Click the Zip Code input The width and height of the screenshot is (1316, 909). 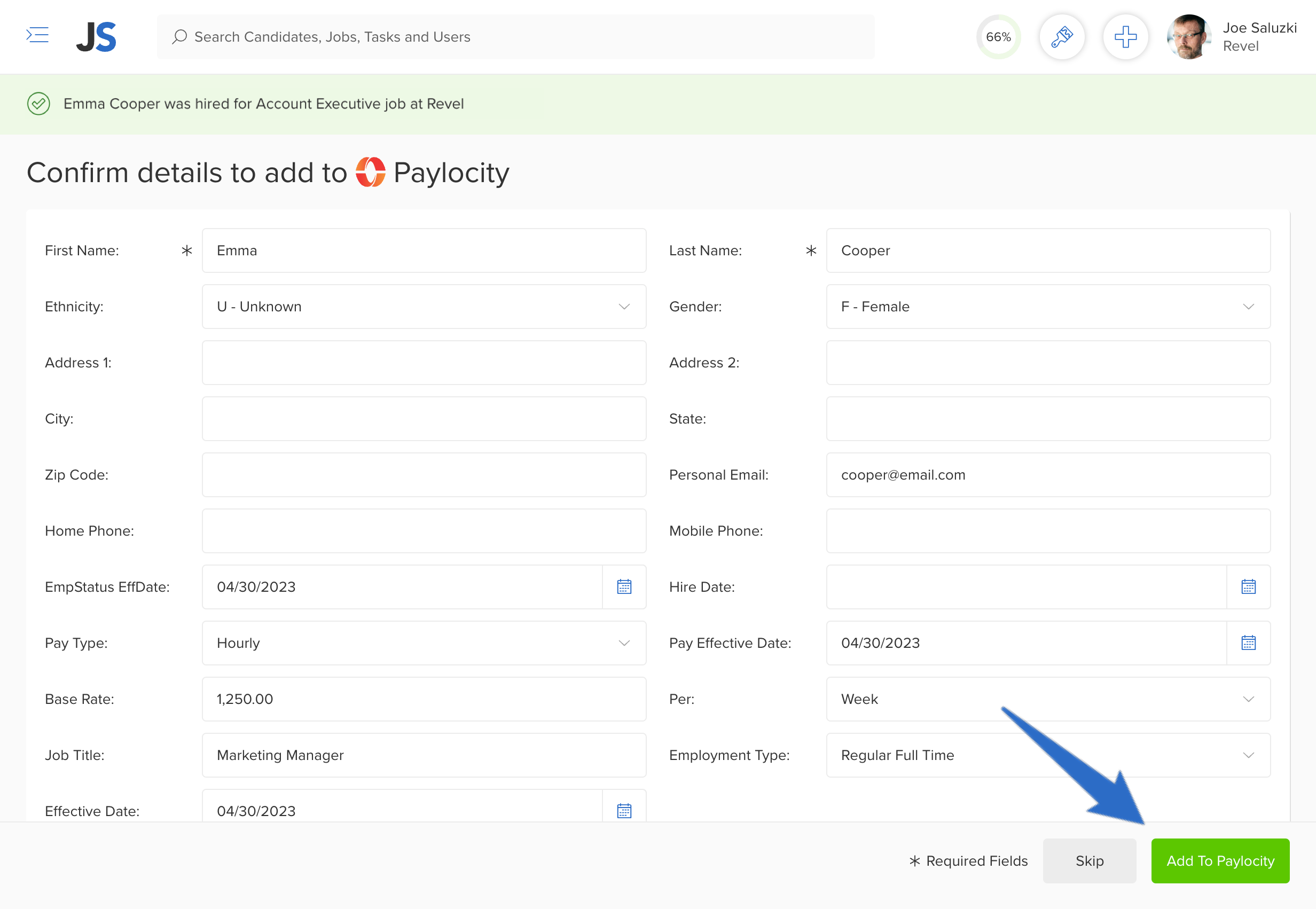pyautogui.click(x=424, y=475)
